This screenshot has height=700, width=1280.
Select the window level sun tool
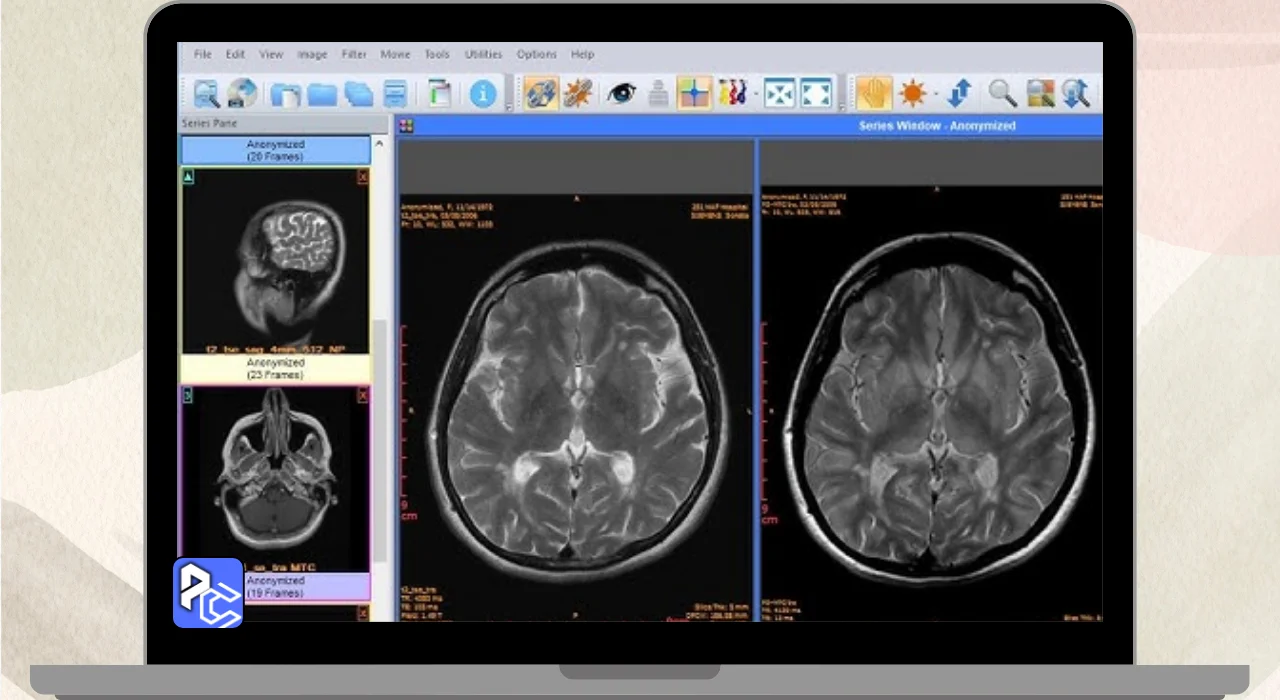[912, 94]
